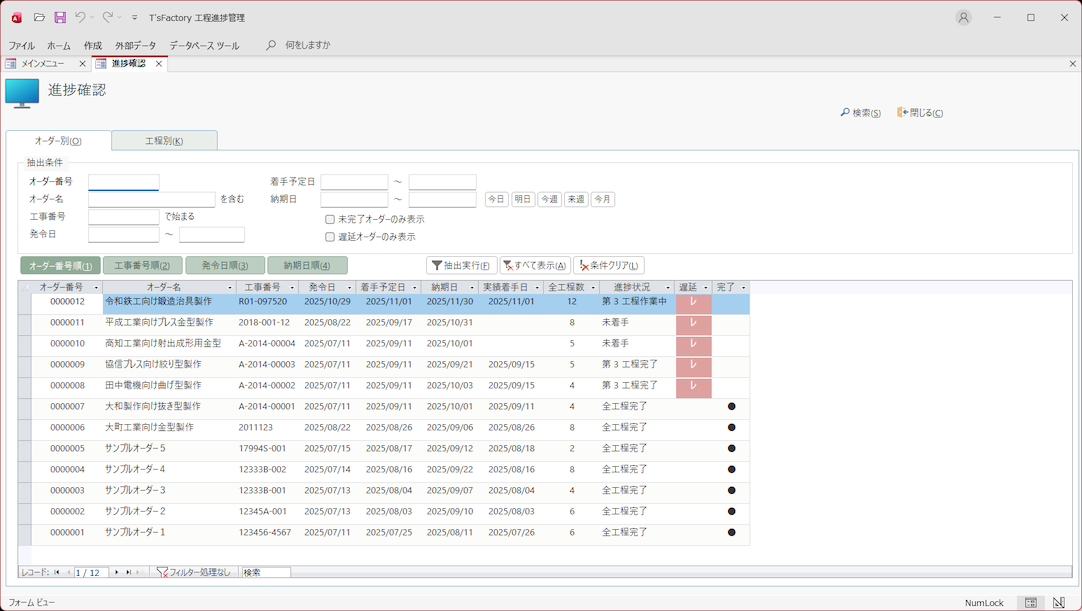Click the 検索 magnifier button
This screenshot has width=1082, height=611.
860,113
